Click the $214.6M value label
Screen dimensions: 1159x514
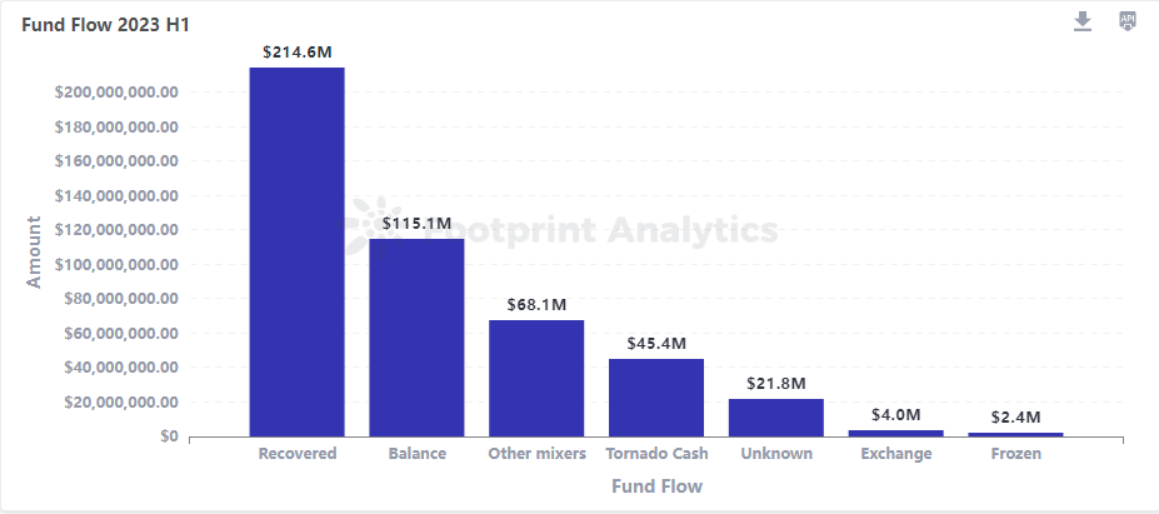coord(297,52)
